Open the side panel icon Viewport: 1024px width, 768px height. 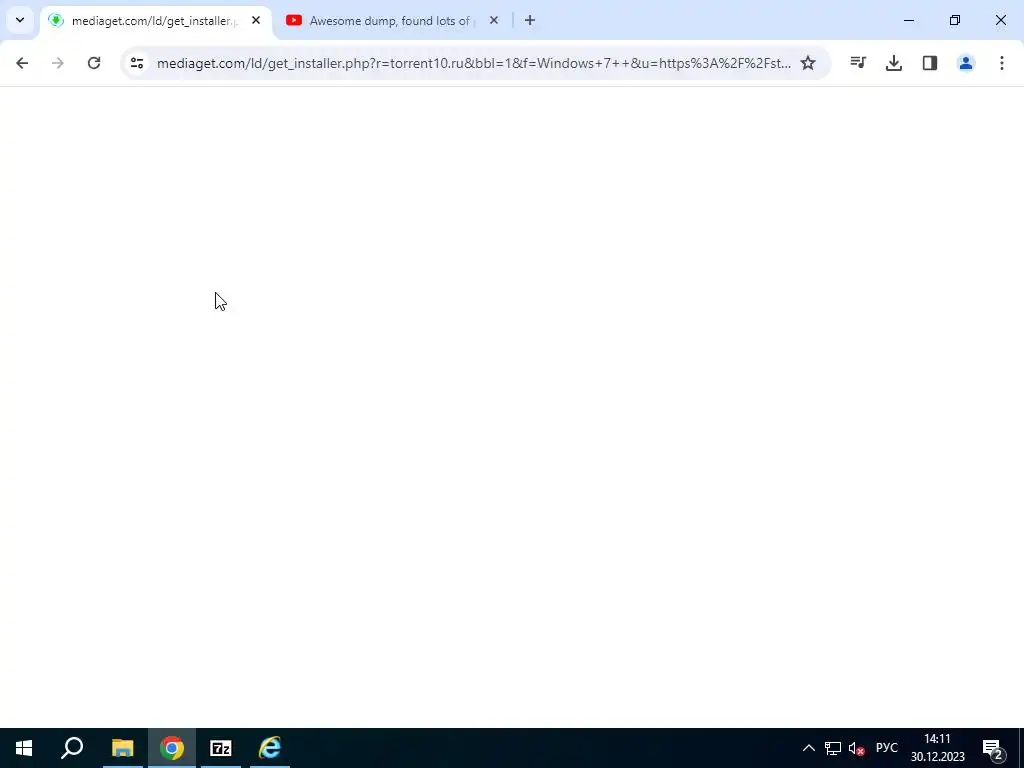930,63
